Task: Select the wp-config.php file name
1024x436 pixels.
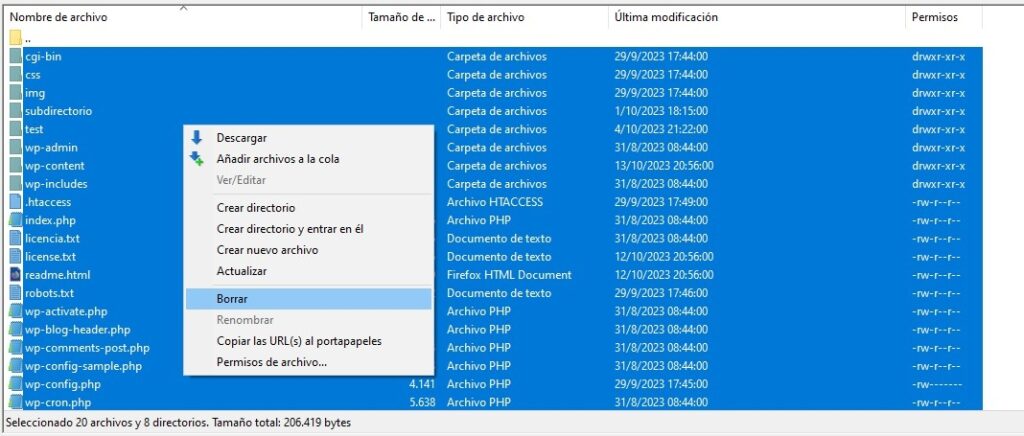Action: point(63,384)
